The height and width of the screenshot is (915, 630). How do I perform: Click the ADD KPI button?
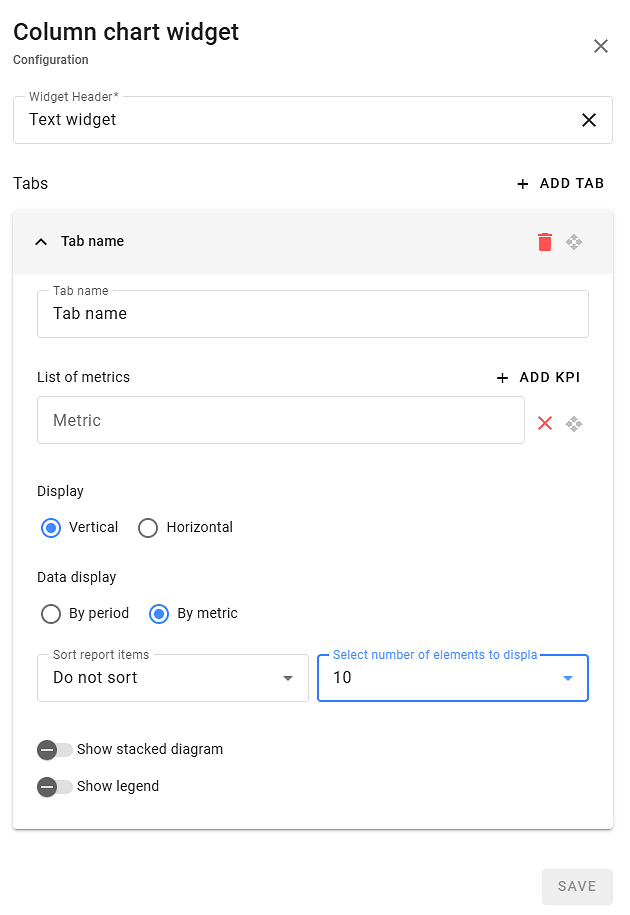coord(538,378)
